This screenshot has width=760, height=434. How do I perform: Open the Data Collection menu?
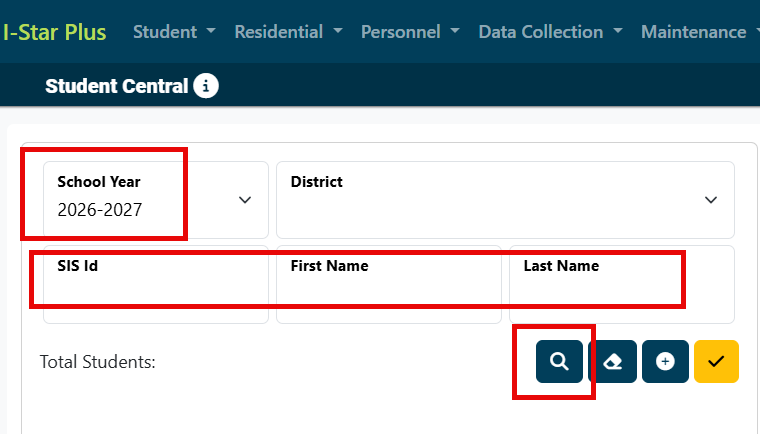[x=550, y=32]
